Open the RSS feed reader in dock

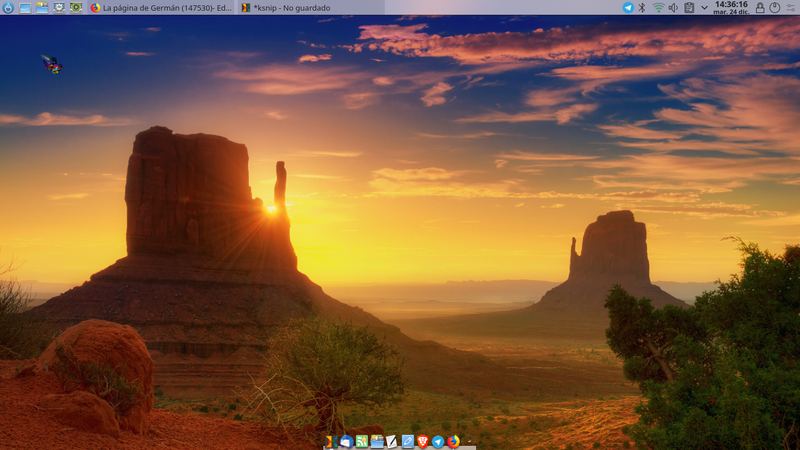[x=361, y=441]
